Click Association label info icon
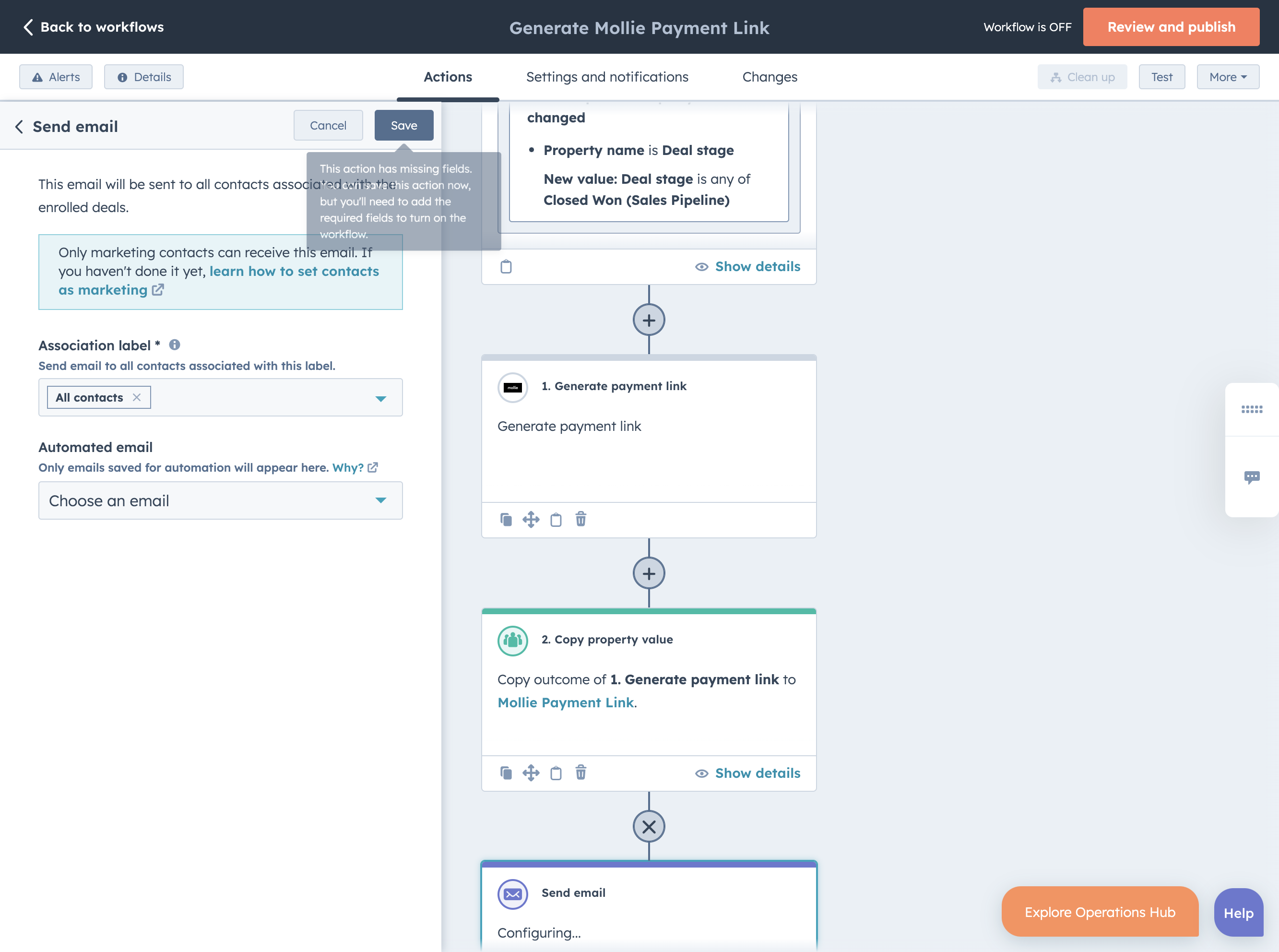 pos(175,345)
